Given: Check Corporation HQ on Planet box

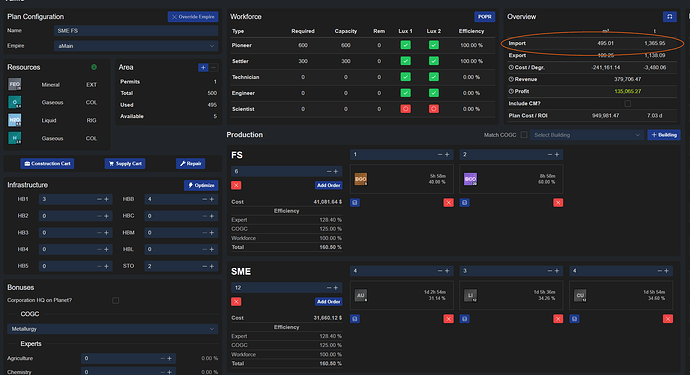Looking at the screenshot, I should pyautogui.click(x=115, y=300).
